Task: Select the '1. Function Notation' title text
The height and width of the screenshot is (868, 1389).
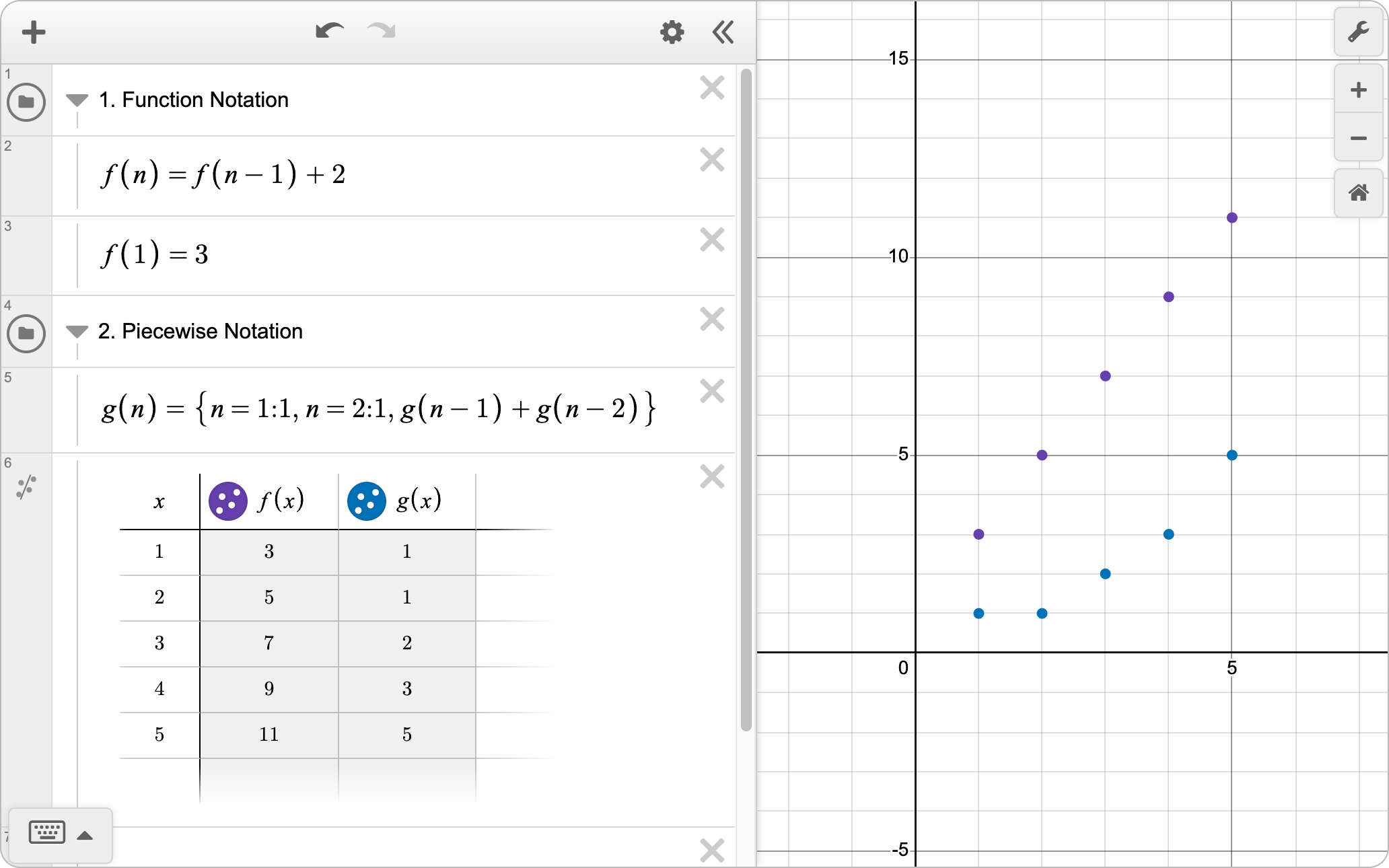Action: 193,100
